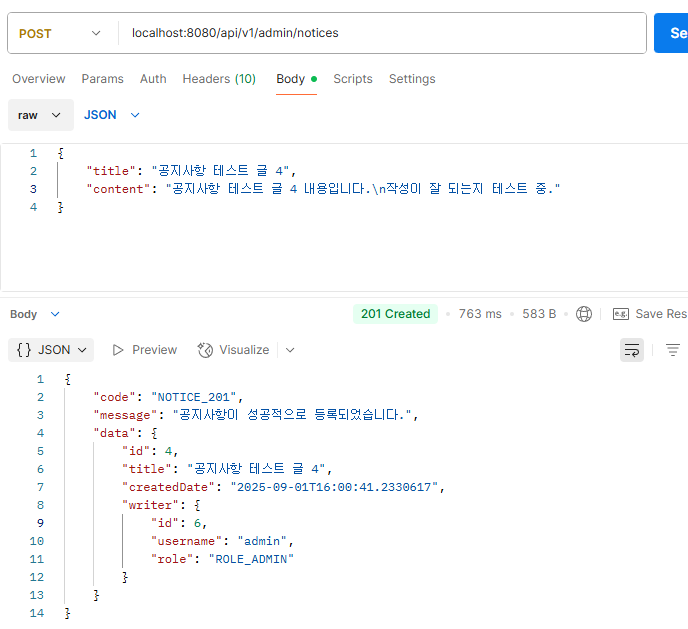This screenshot has width=688, height=629.
Task: Switch to the Params tab
Action: click(x=103, y=79)
